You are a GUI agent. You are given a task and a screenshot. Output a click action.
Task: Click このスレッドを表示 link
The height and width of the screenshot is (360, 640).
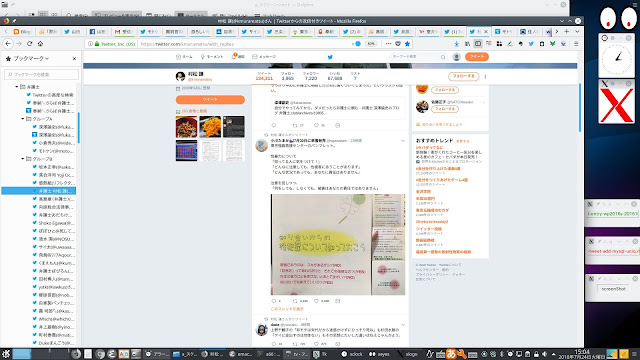(x=287, y=309)
